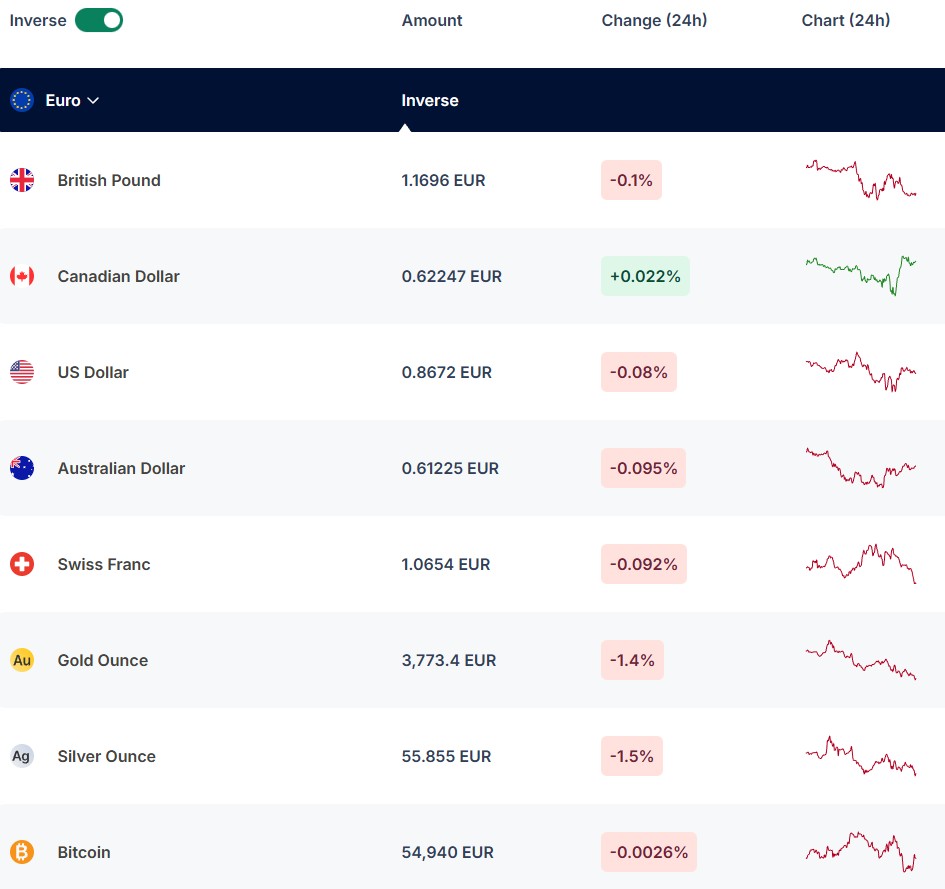
Task: Select the Inverse column header tab
Action: pyautogui.click(x=430, y=101)
